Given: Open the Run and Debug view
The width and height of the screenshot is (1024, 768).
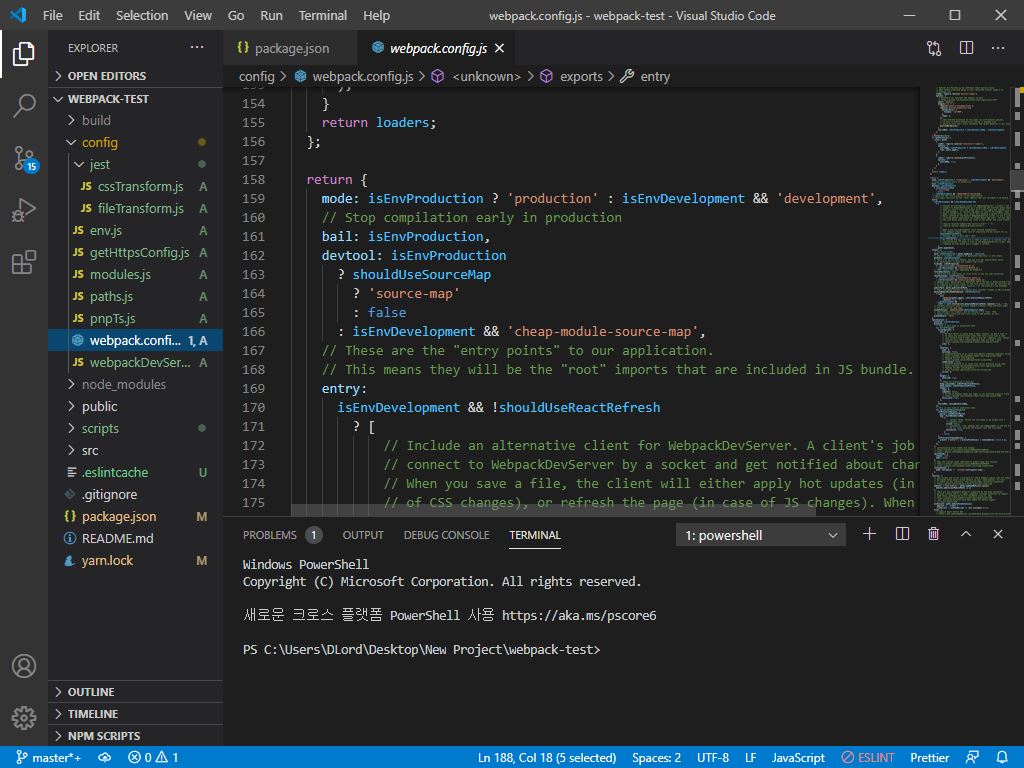Looking at the screenshot, I should [x=24, y=210].
